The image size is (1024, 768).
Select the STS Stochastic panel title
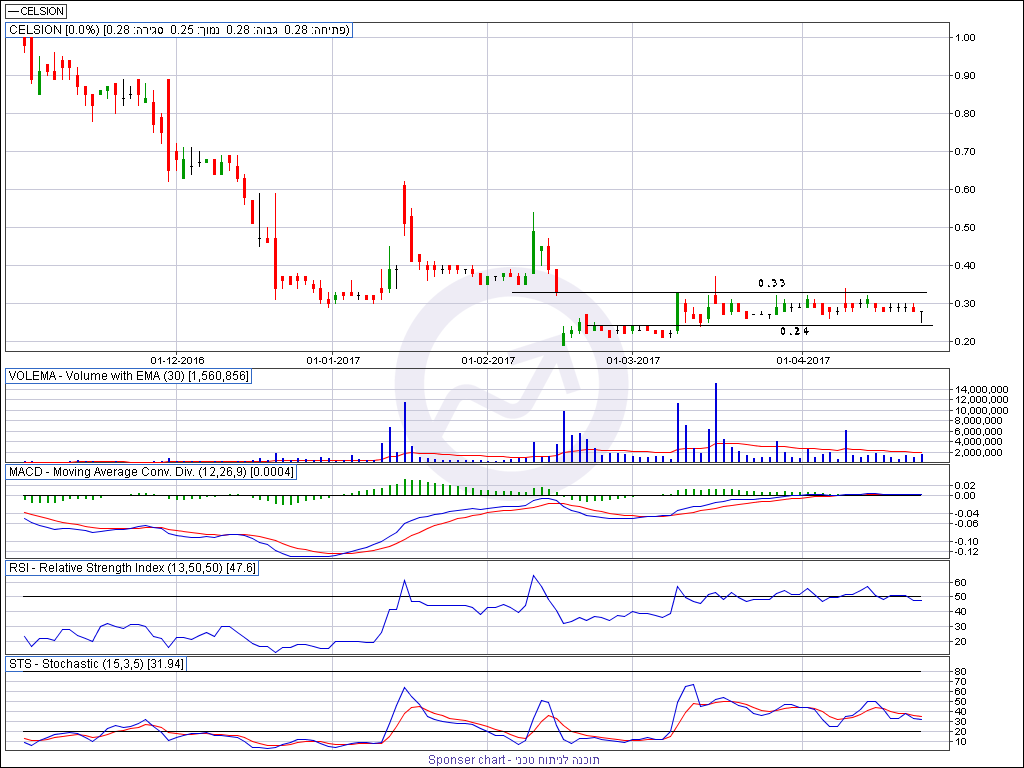96,664
